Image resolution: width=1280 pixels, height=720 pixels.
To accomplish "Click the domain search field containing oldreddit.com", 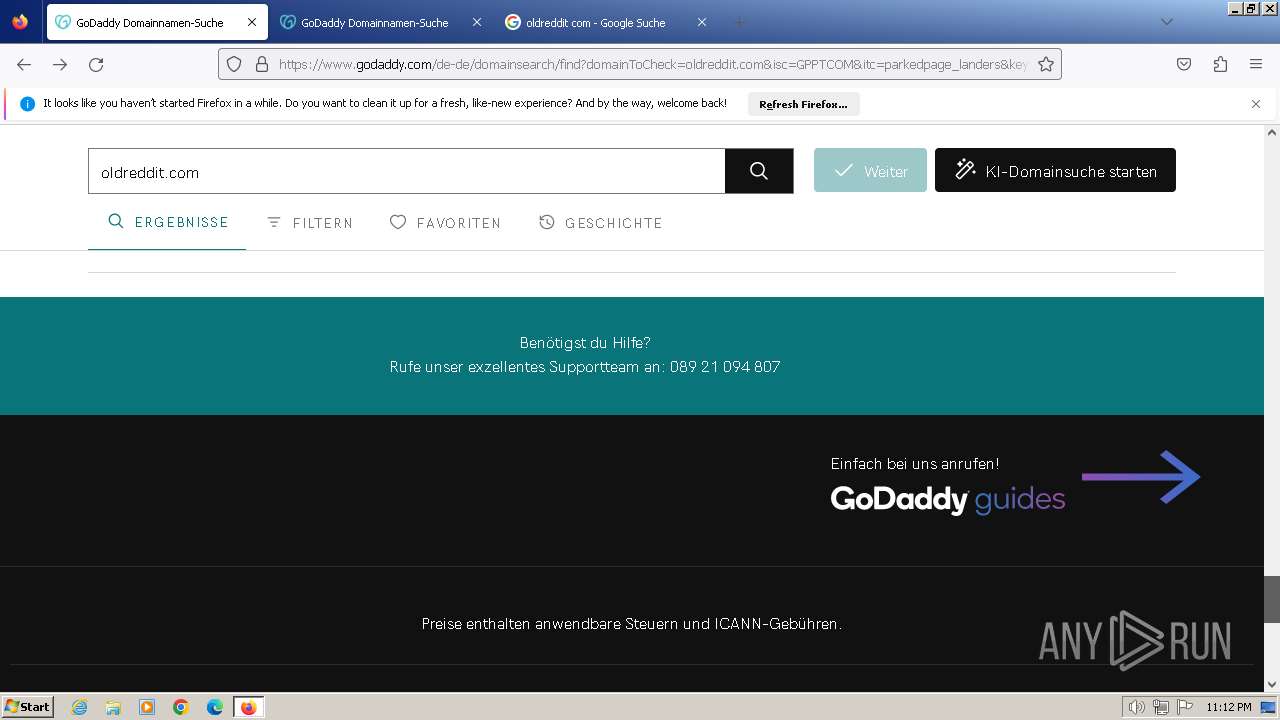I will click(406, 172).
